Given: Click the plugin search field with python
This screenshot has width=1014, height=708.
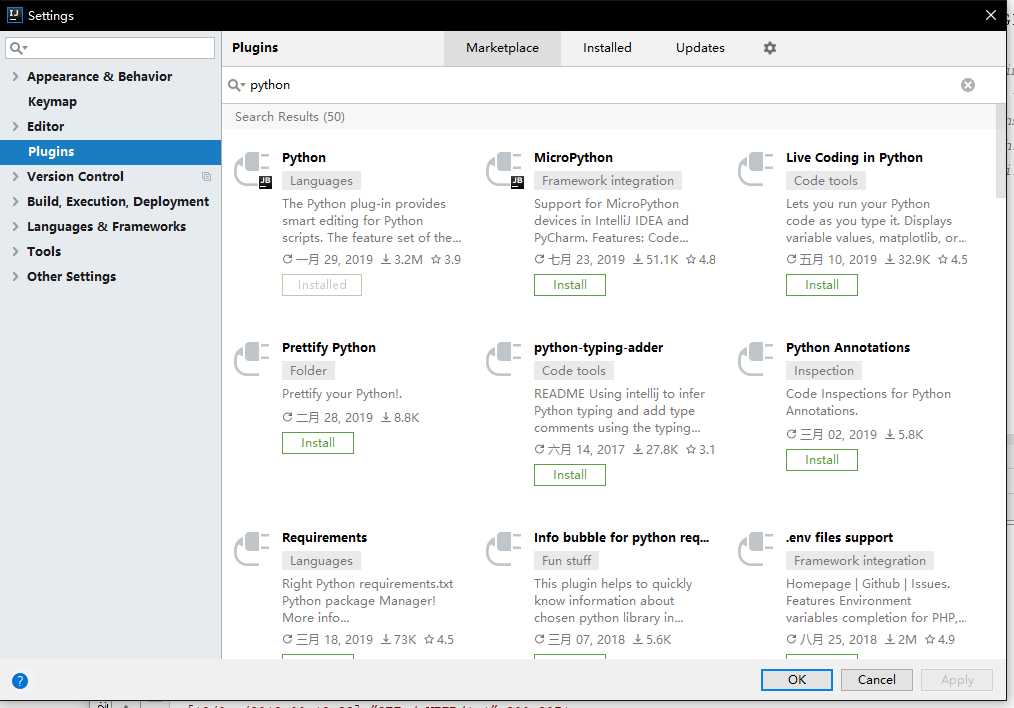Looking at the screenshot, I should click(x=601, y=85).
